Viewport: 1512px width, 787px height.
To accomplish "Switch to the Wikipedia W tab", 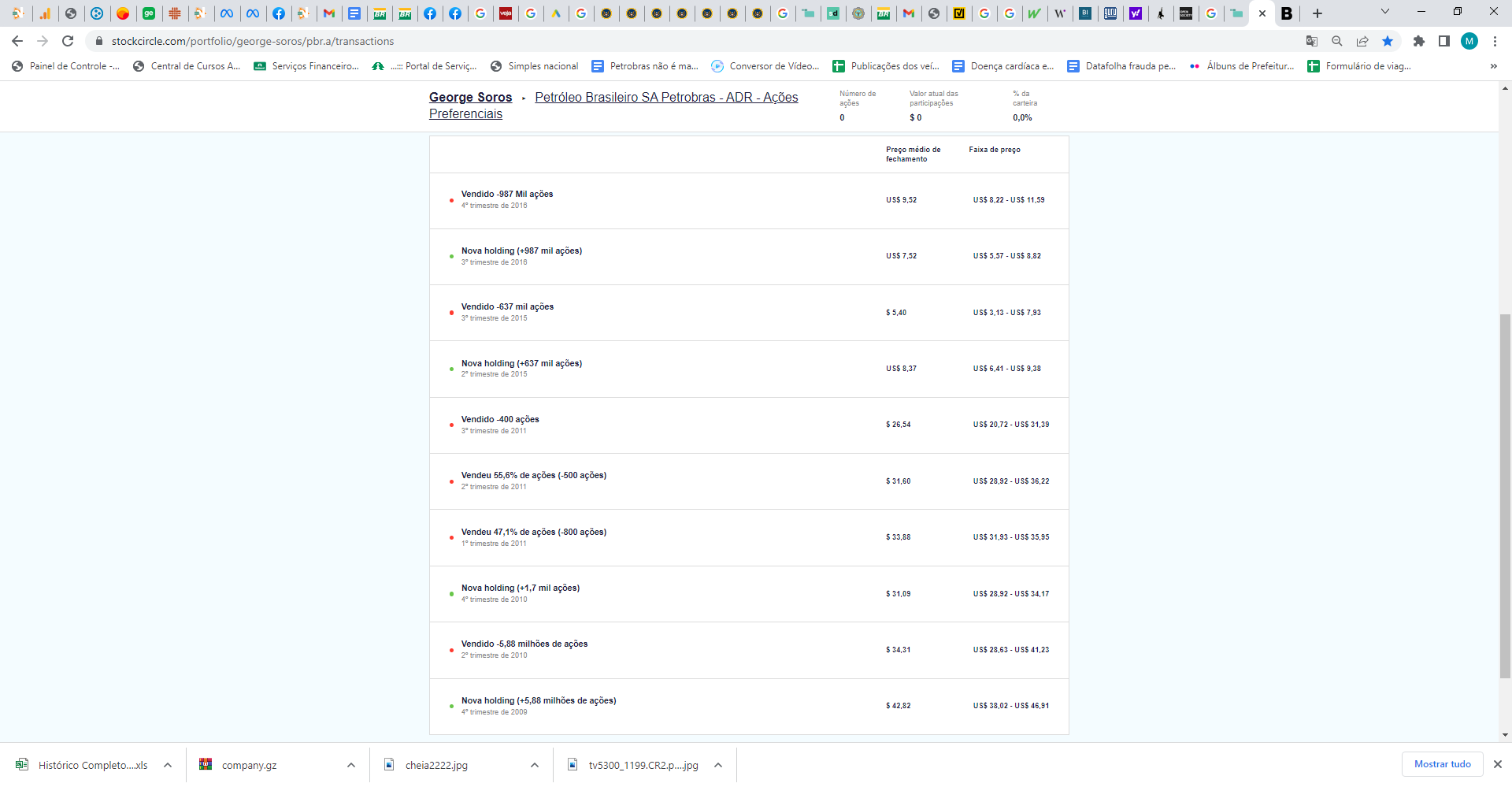I will pos(1060,13).
